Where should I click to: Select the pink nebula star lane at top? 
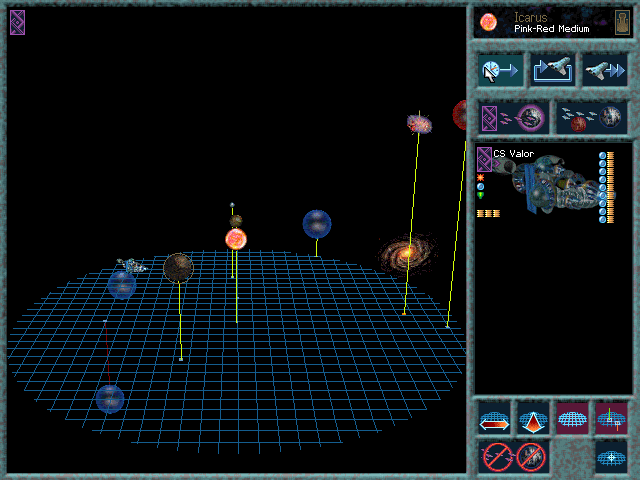coord(419,124)
